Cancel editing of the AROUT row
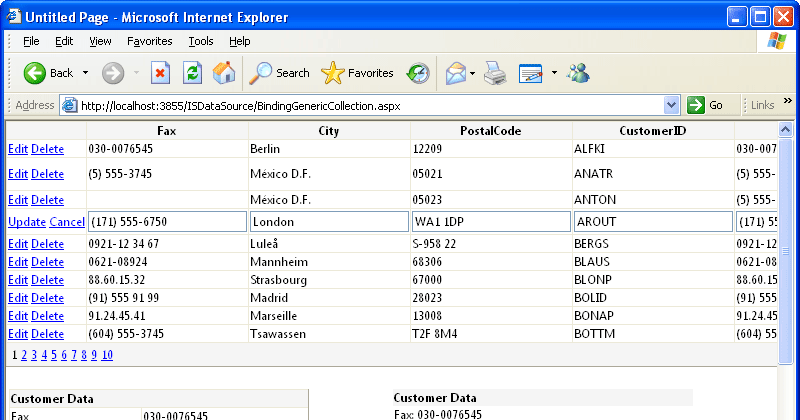This screenshot has height=420, width=800. (67, 222)
